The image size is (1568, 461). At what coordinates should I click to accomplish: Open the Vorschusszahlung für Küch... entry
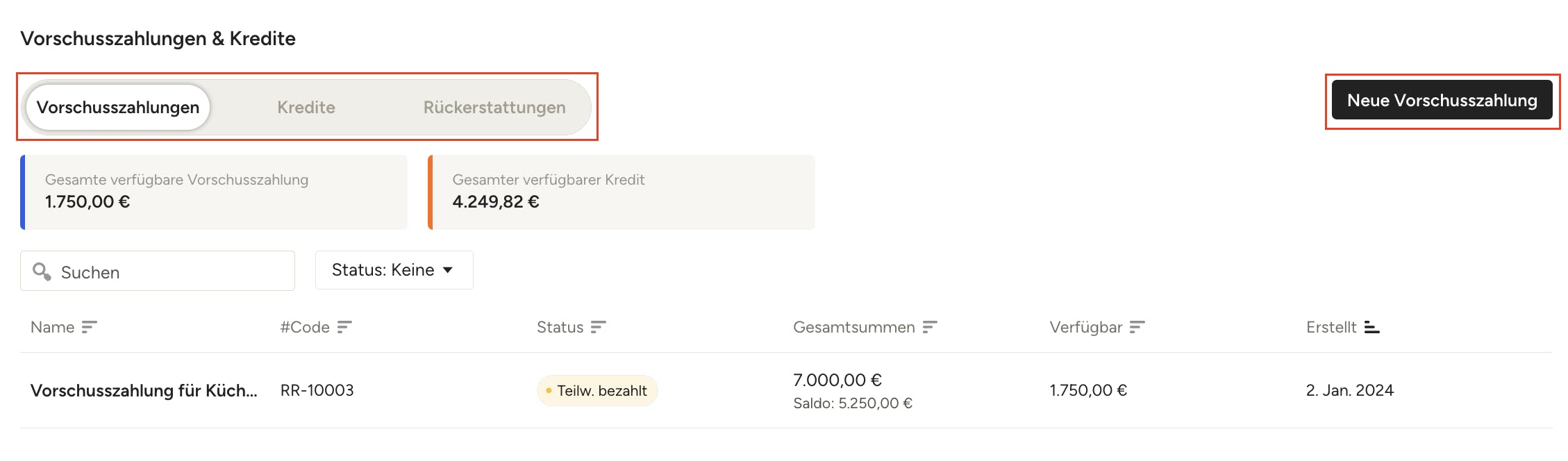pyautogui.click(x=144, y=390)
